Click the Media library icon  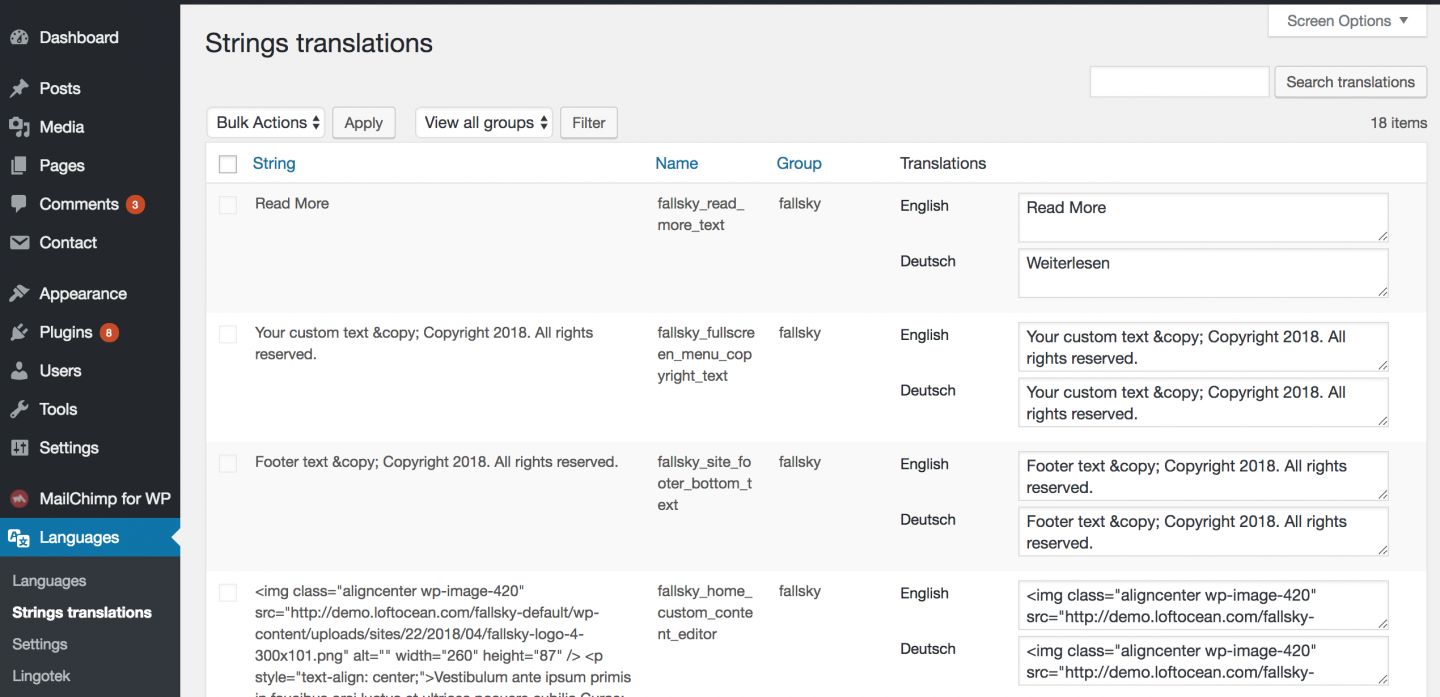19,127
